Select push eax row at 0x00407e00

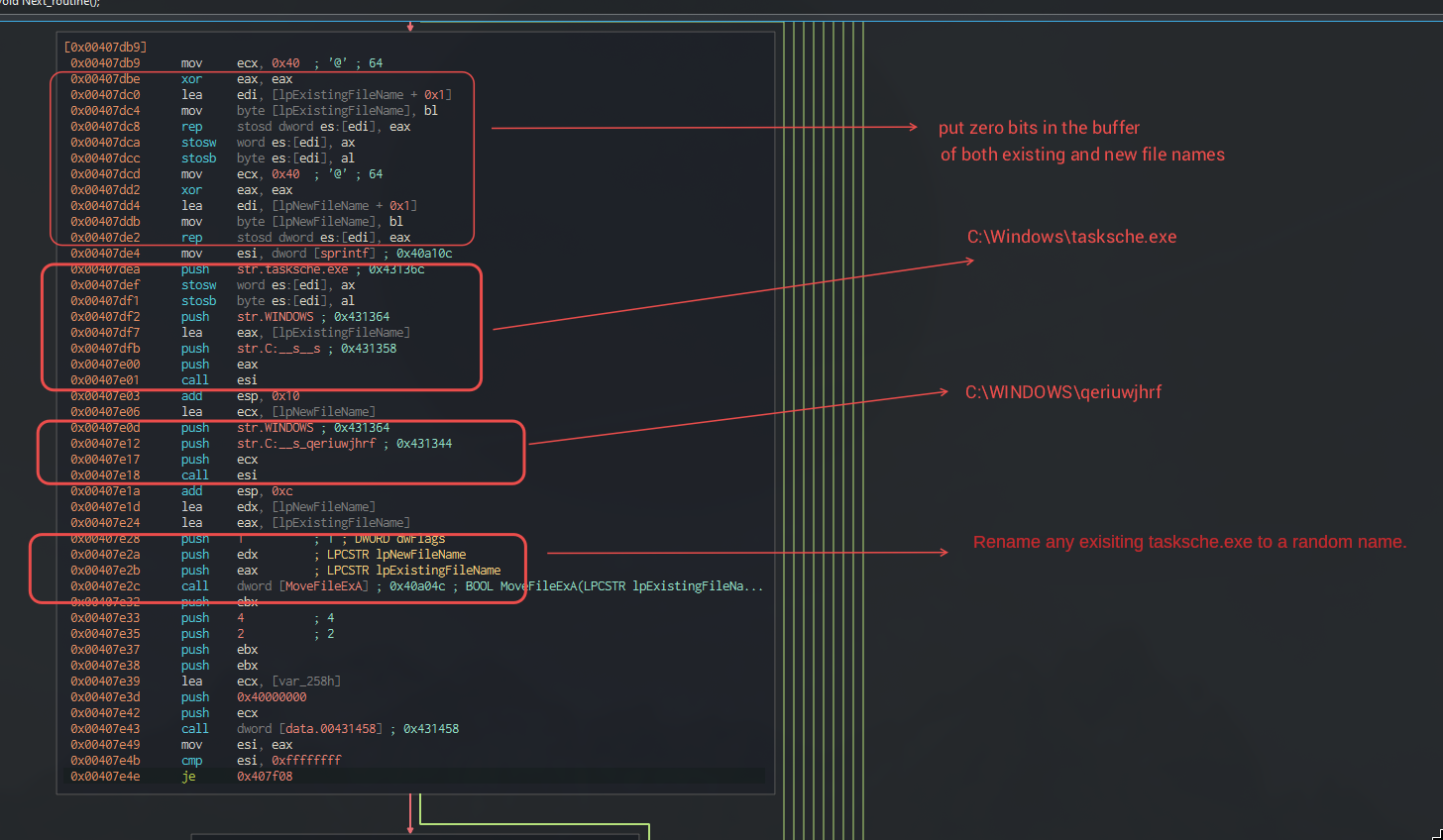[164, 364]
